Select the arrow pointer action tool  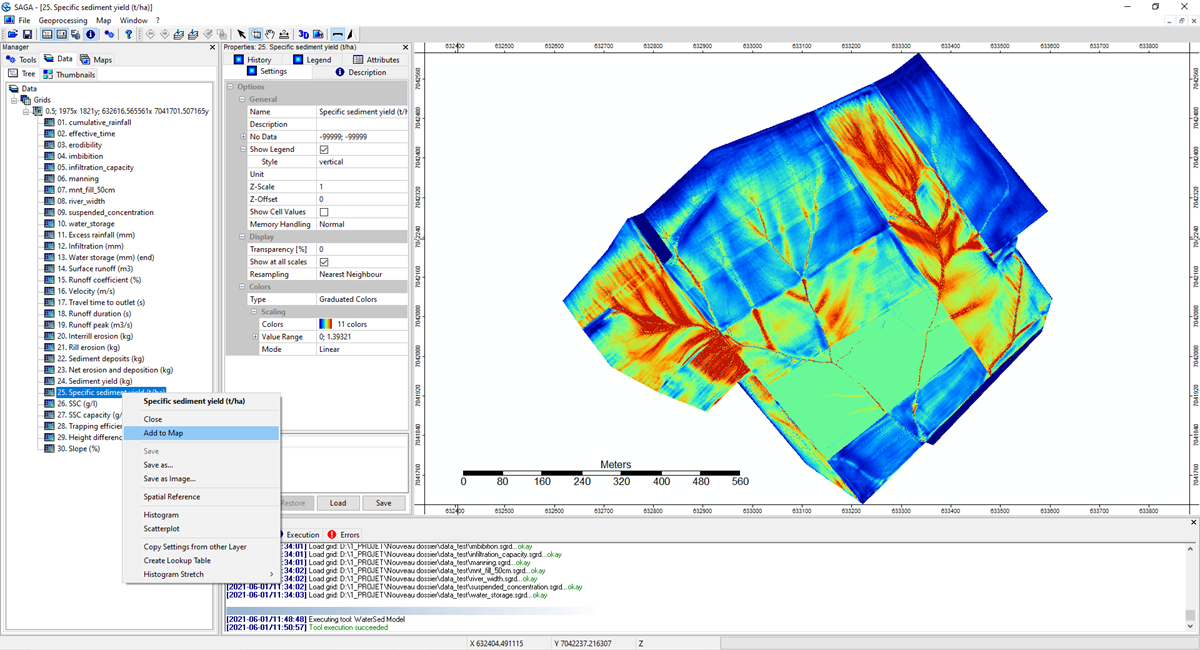(241, 34)
